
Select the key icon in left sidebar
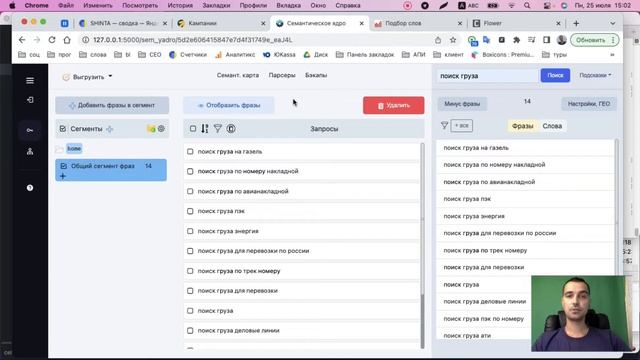pos(30,130)
